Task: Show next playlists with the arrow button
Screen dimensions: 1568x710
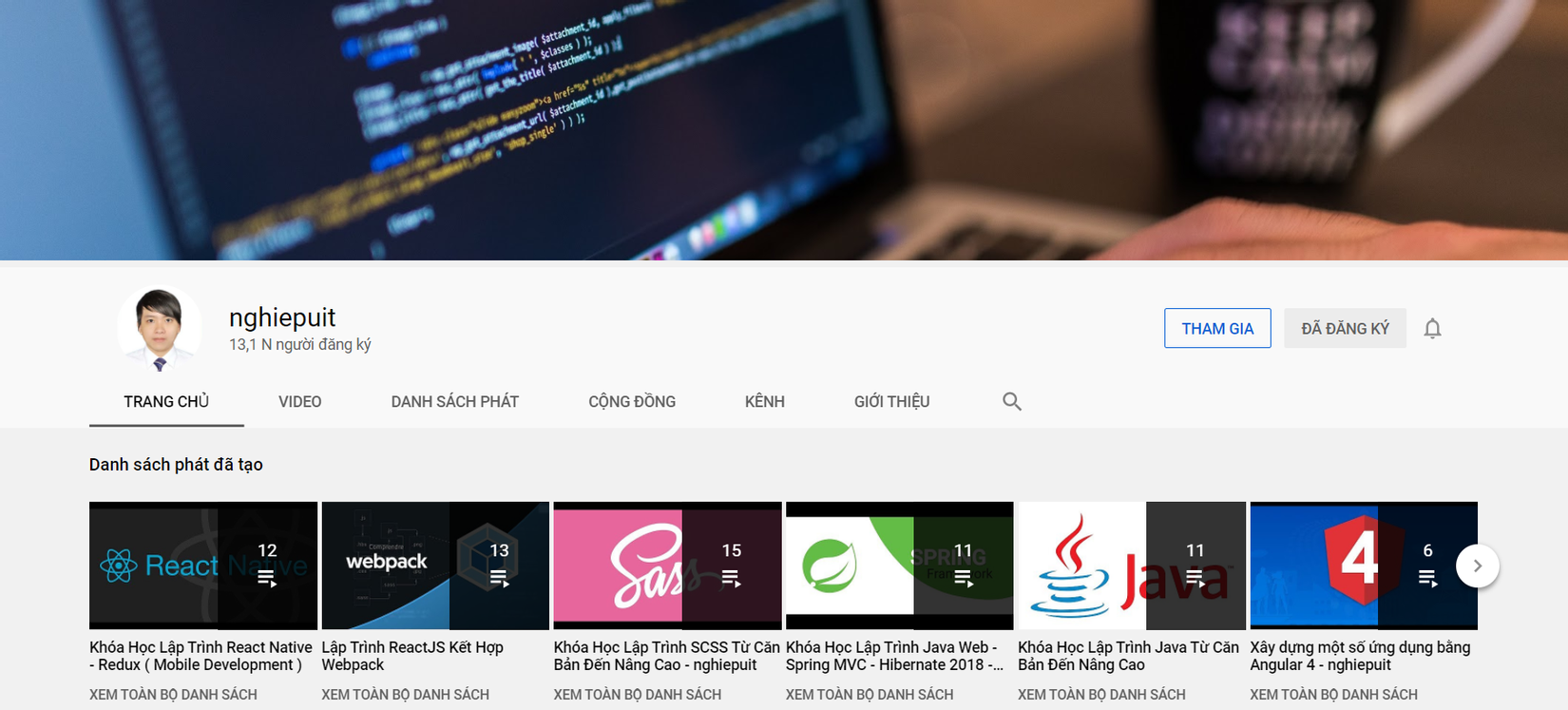Action: [1478, 566]
